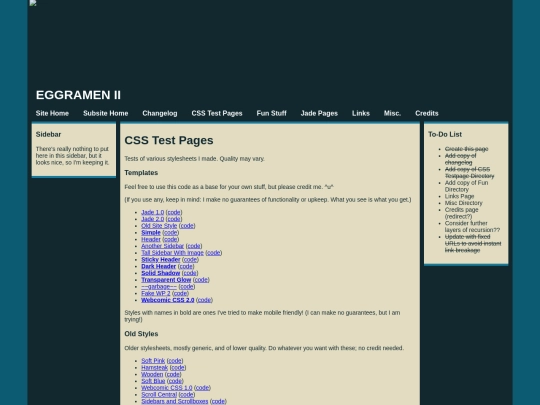
Task: Open Misc. nav item
Action: tap(392, 113)
